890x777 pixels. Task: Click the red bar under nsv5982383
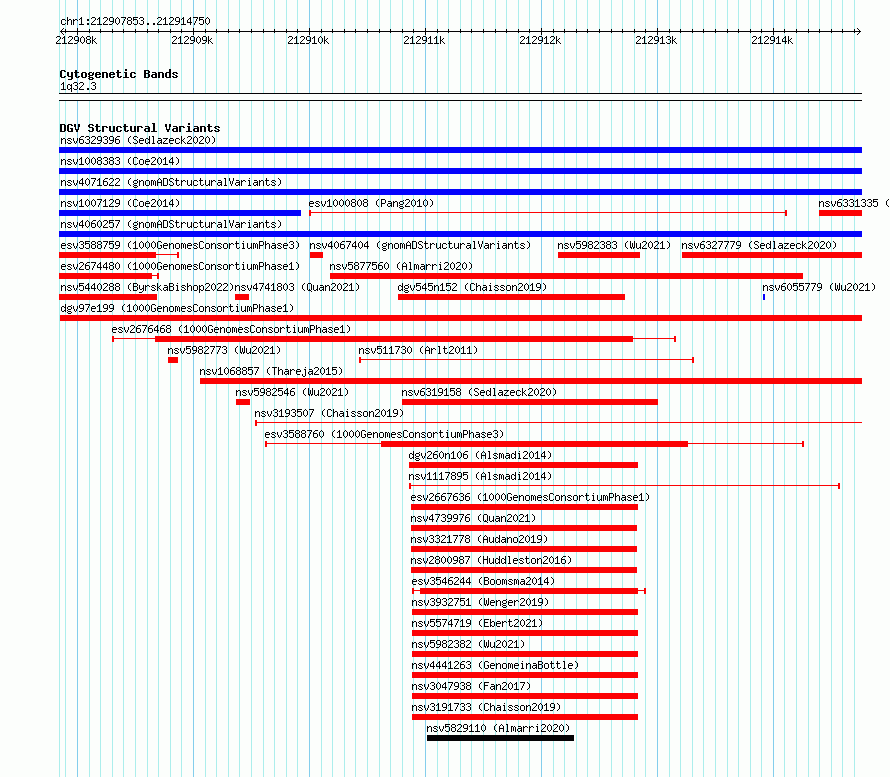[x=599, y=255]
